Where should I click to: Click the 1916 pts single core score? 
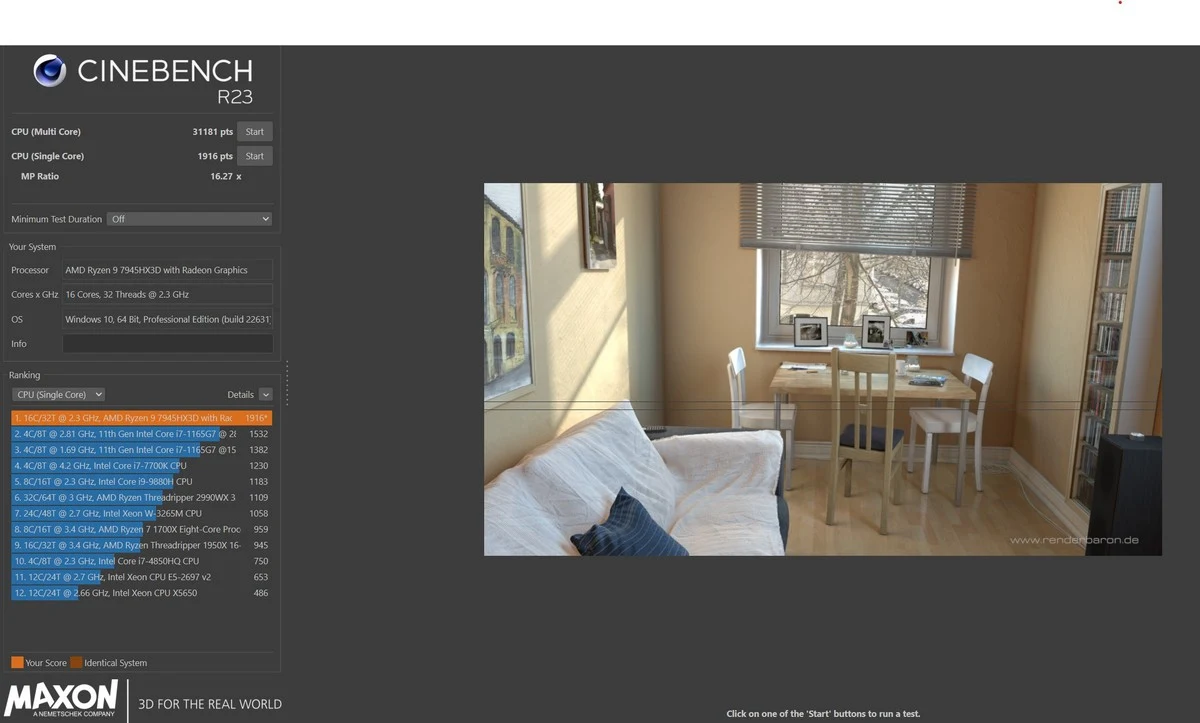coord(215,156)
